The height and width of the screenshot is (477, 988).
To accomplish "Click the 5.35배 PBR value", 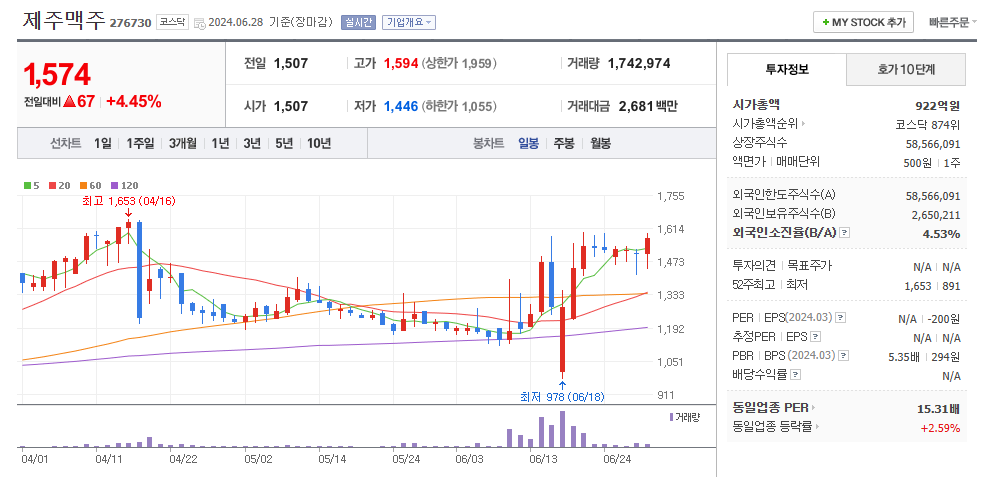I will point(904,357).
